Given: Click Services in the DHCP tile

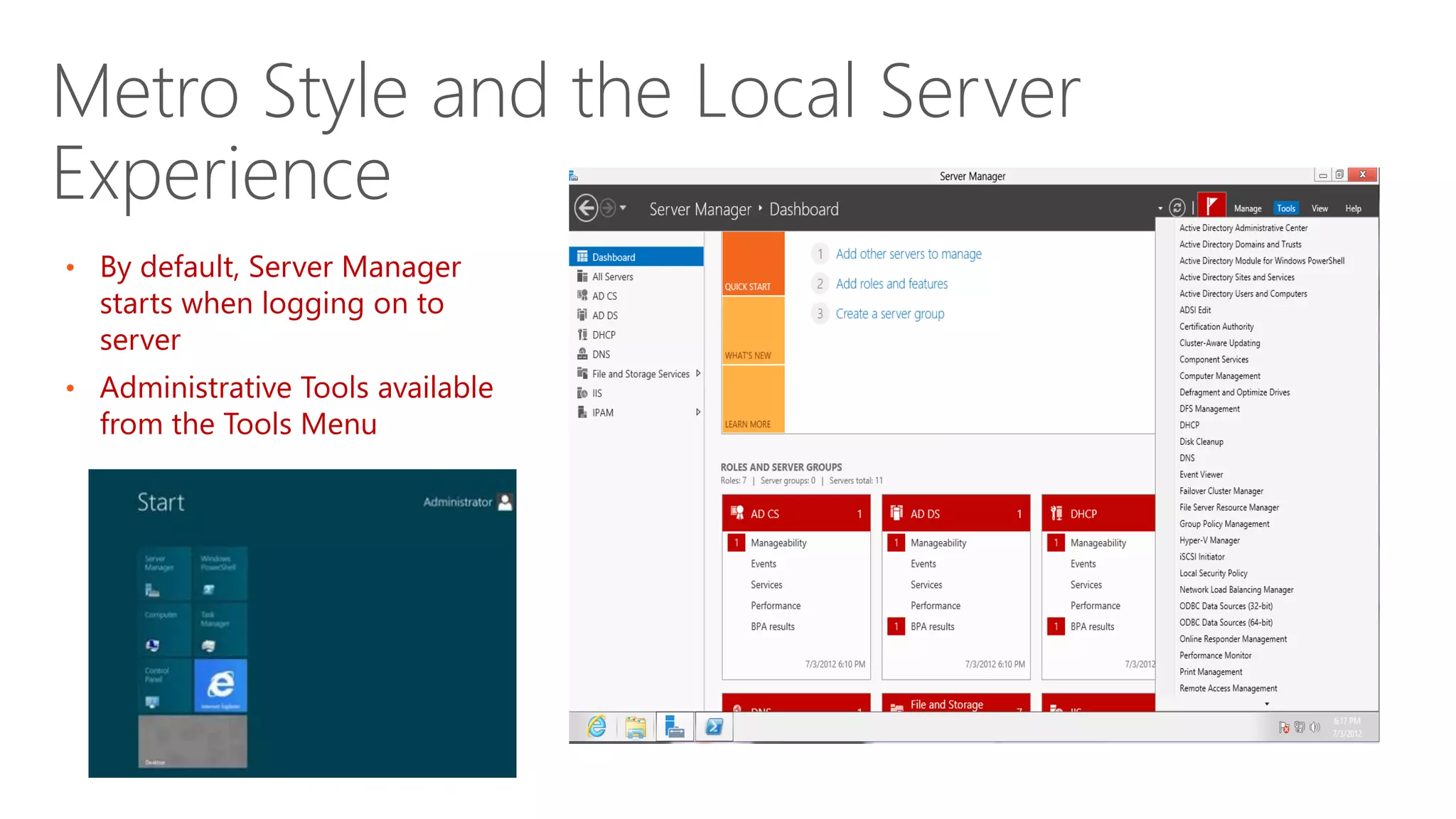Looking at the screenshot, I should coord(1086,585).
